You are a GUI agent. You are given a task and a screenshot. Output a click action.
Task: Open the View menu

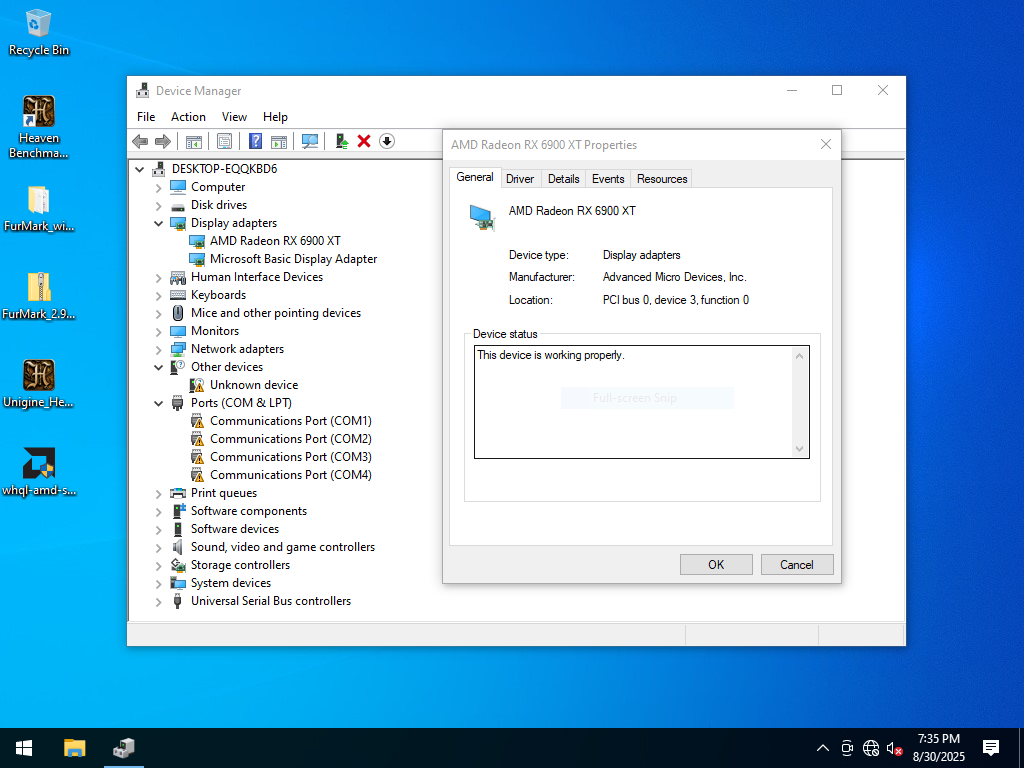(x=234, y=117)
